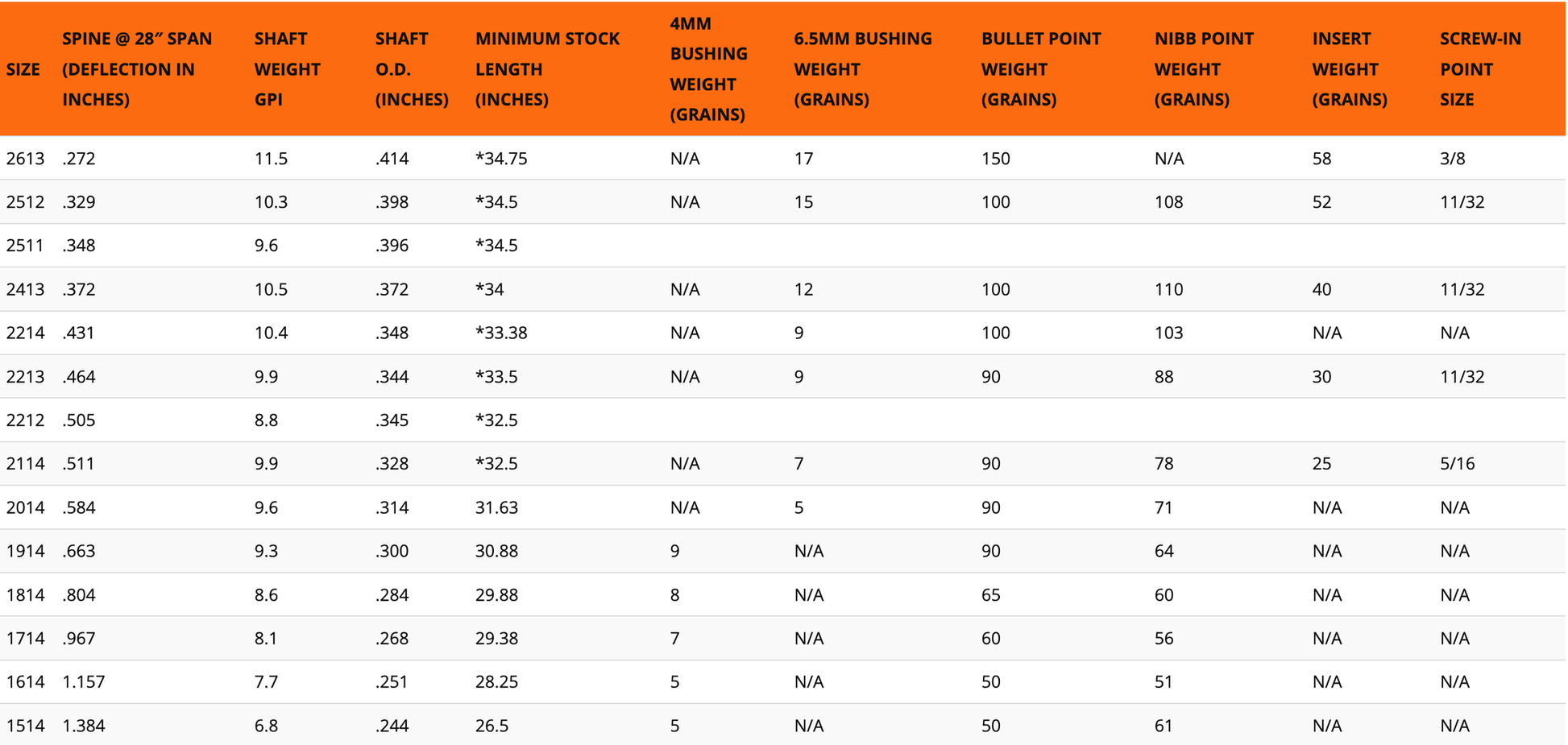Screen dimensions: 1568x745
Task: Select the INSERT WEIGHT header
Action: (x=1350, y=69)
